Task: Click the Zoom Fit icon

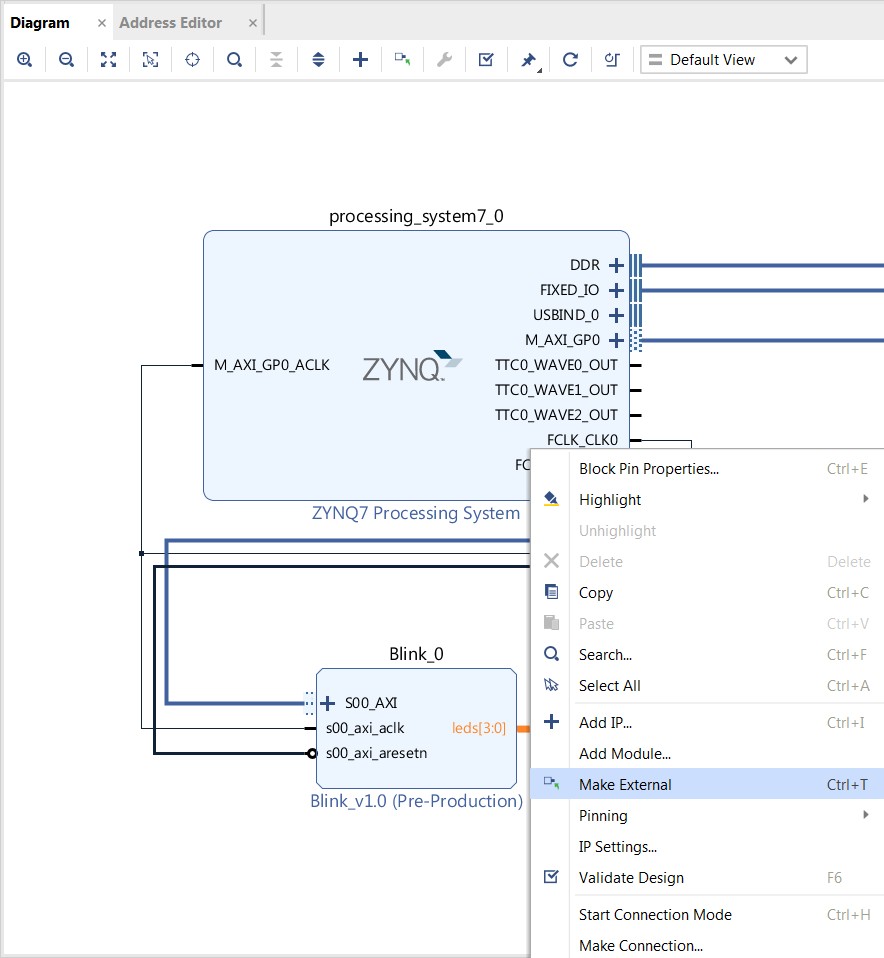Action: [x=108, y=60]
